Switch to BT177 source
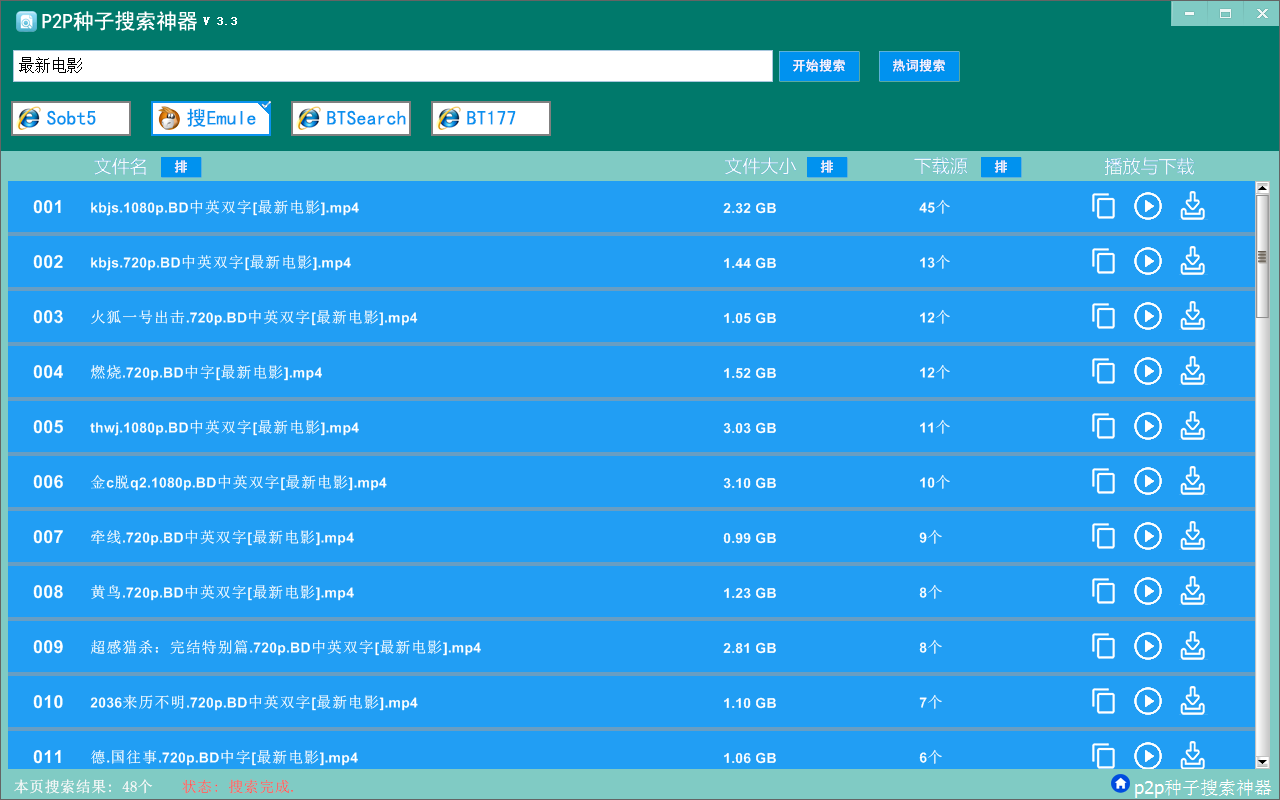The image size is (1280, 800). click(x=491, y=118)
